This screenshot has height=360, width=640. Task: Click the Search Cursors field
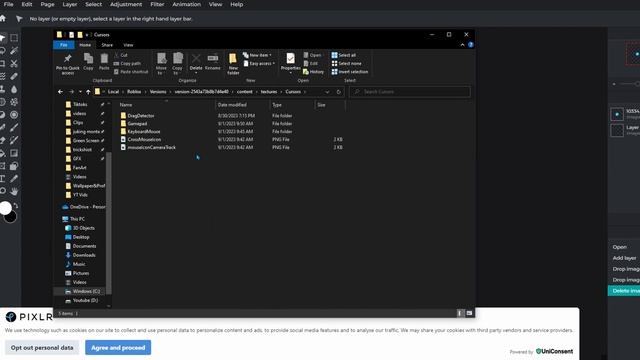[x=410, y=92]
